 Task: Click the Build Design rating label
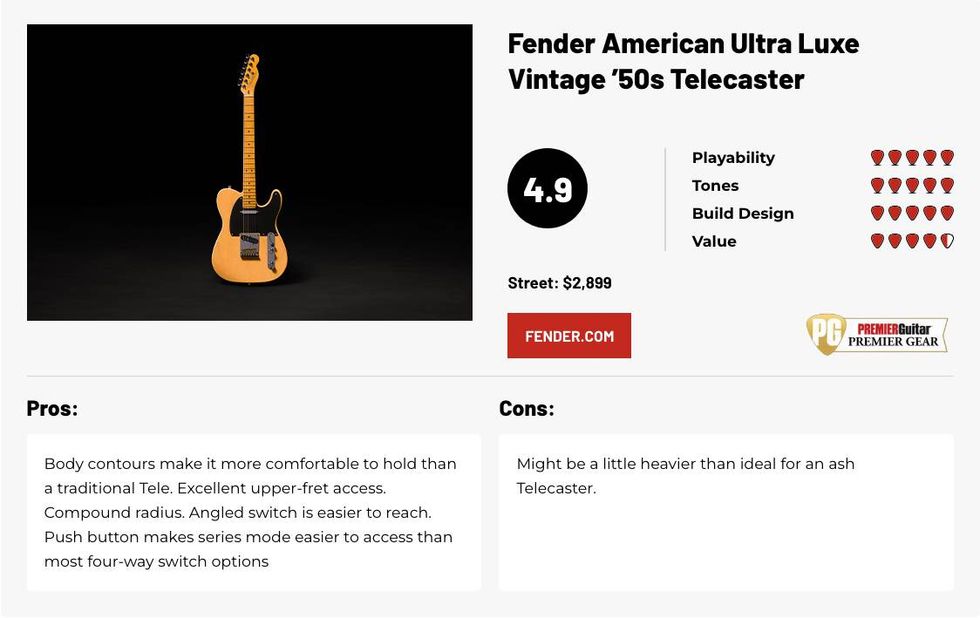[x=742, y=213]
